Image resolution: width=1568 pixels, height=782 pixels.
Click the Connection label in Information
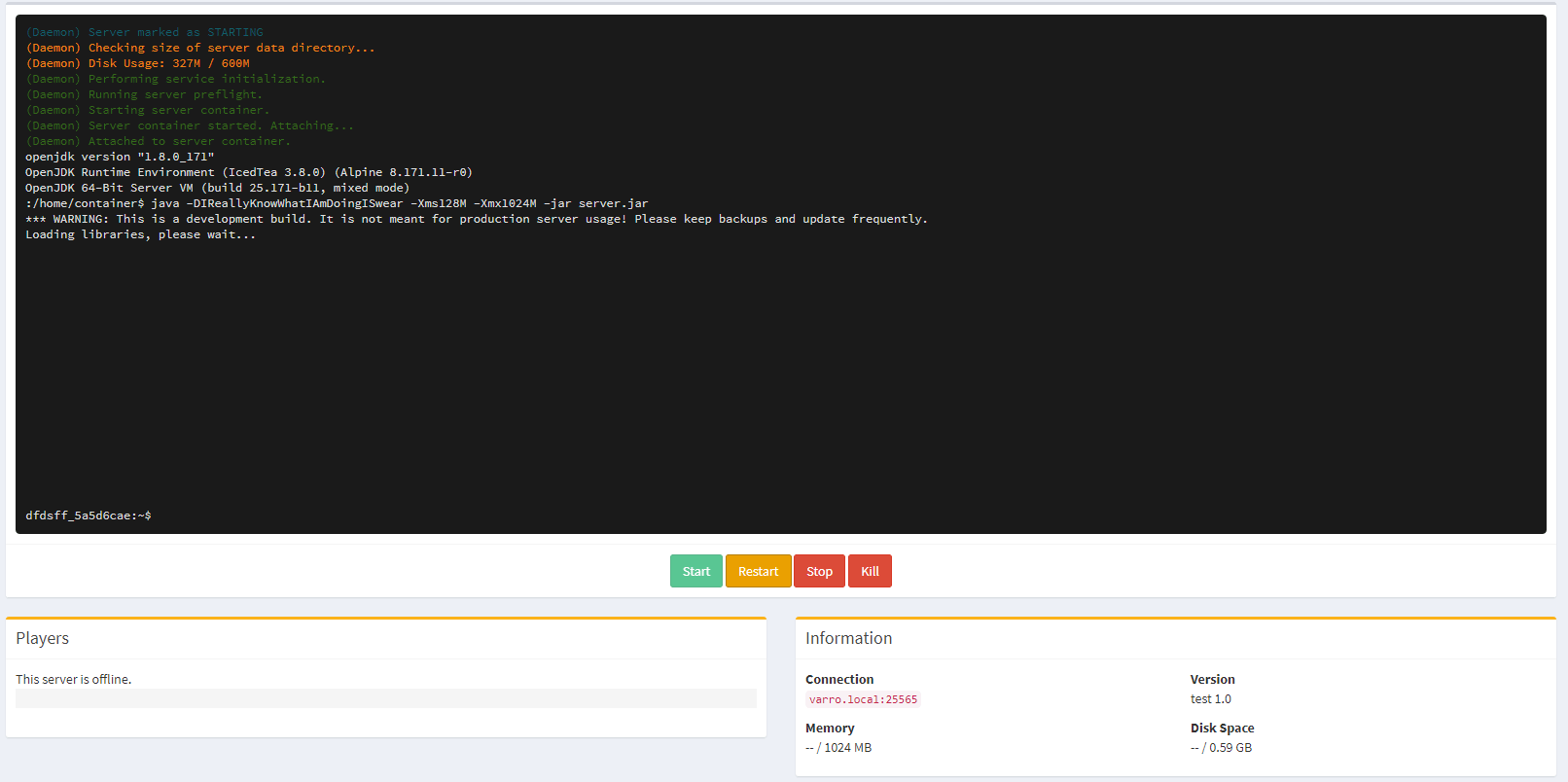(x=839, y=679)
